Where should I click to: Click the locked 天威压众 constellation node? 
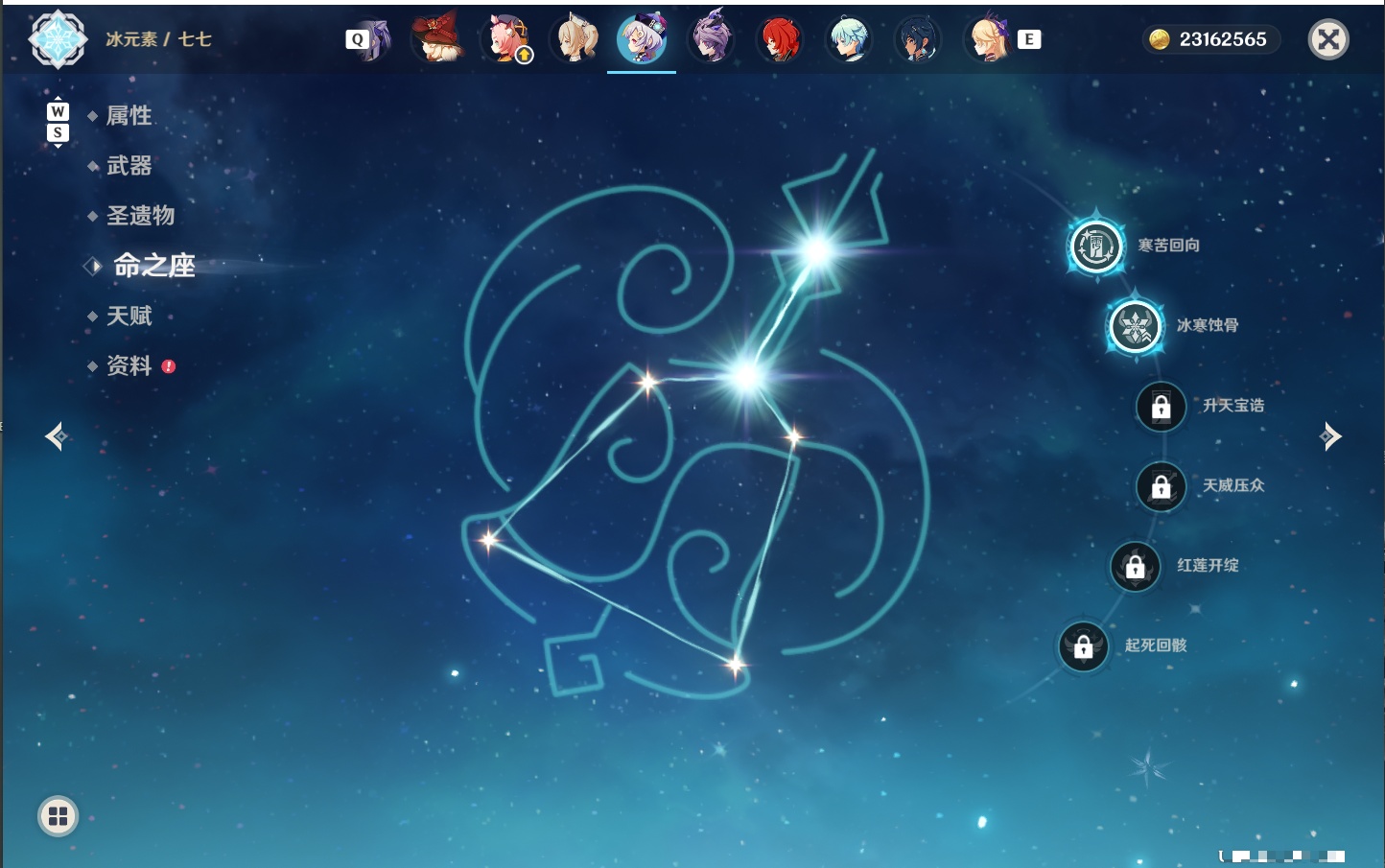pos(1162,486)
